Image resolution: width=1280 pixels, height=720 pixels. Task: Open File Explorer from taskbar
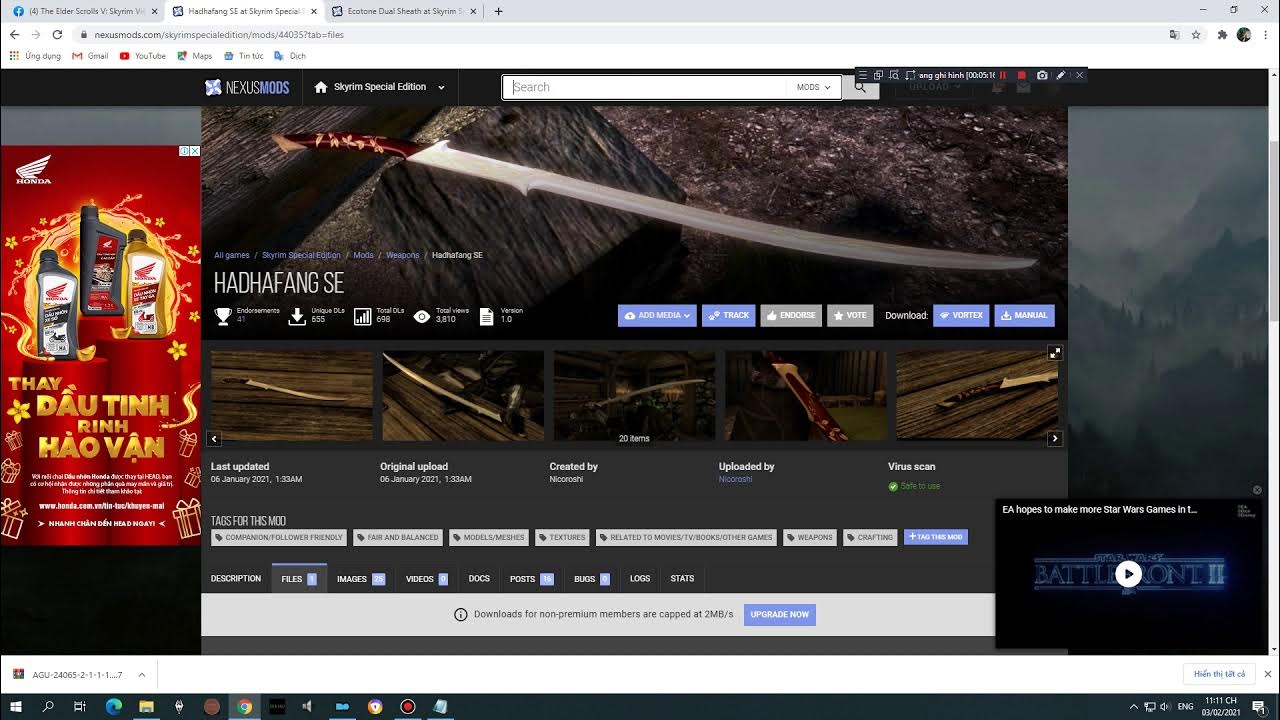[x=146, y=706]
